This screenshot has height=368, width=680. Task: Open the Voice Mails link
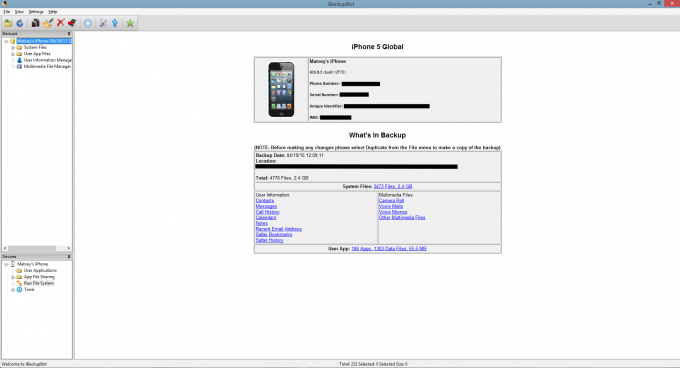(391, 206)
